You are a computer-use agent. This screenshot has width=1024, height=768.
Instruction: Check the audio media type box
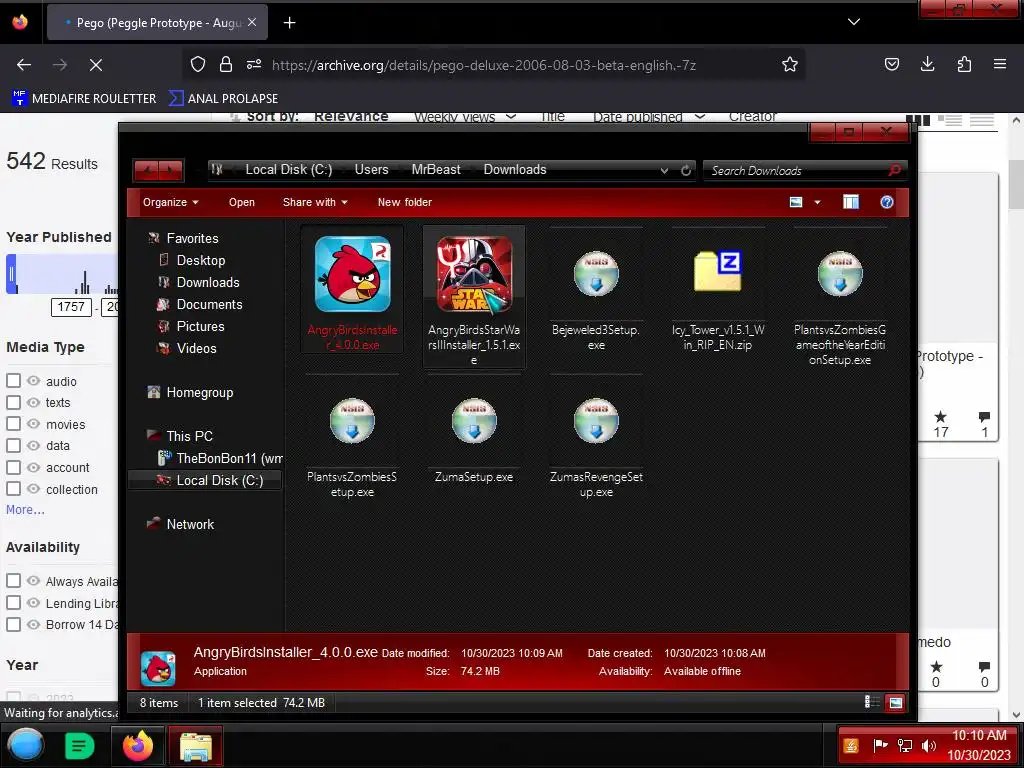13,381
